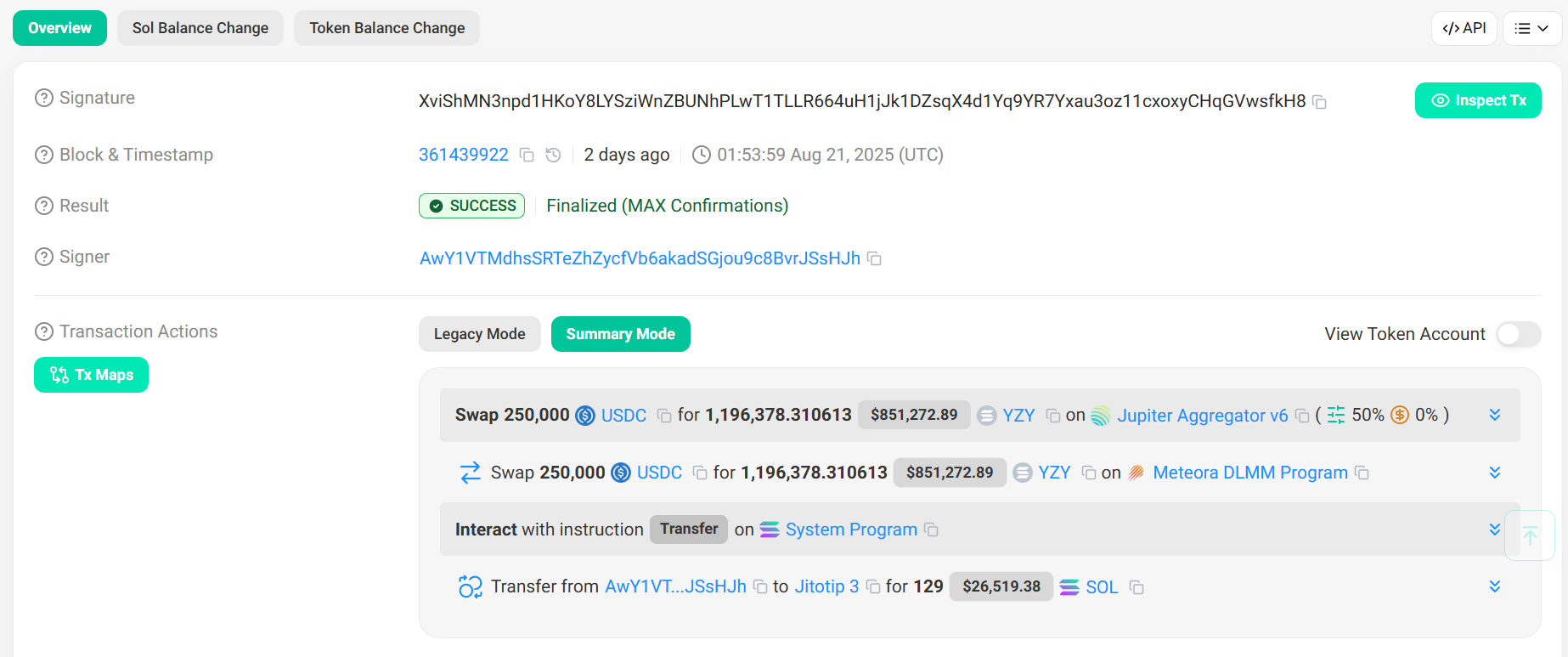This screenshot has height=657, width=1568.
Task: Click the Transfer instruction badge
Action: [689, 529]
